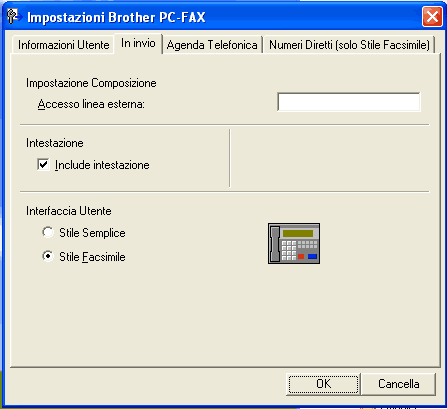447x409 pixels.
Task: Go to the Agenda Telefonica tab
Action: coord(212,45)
